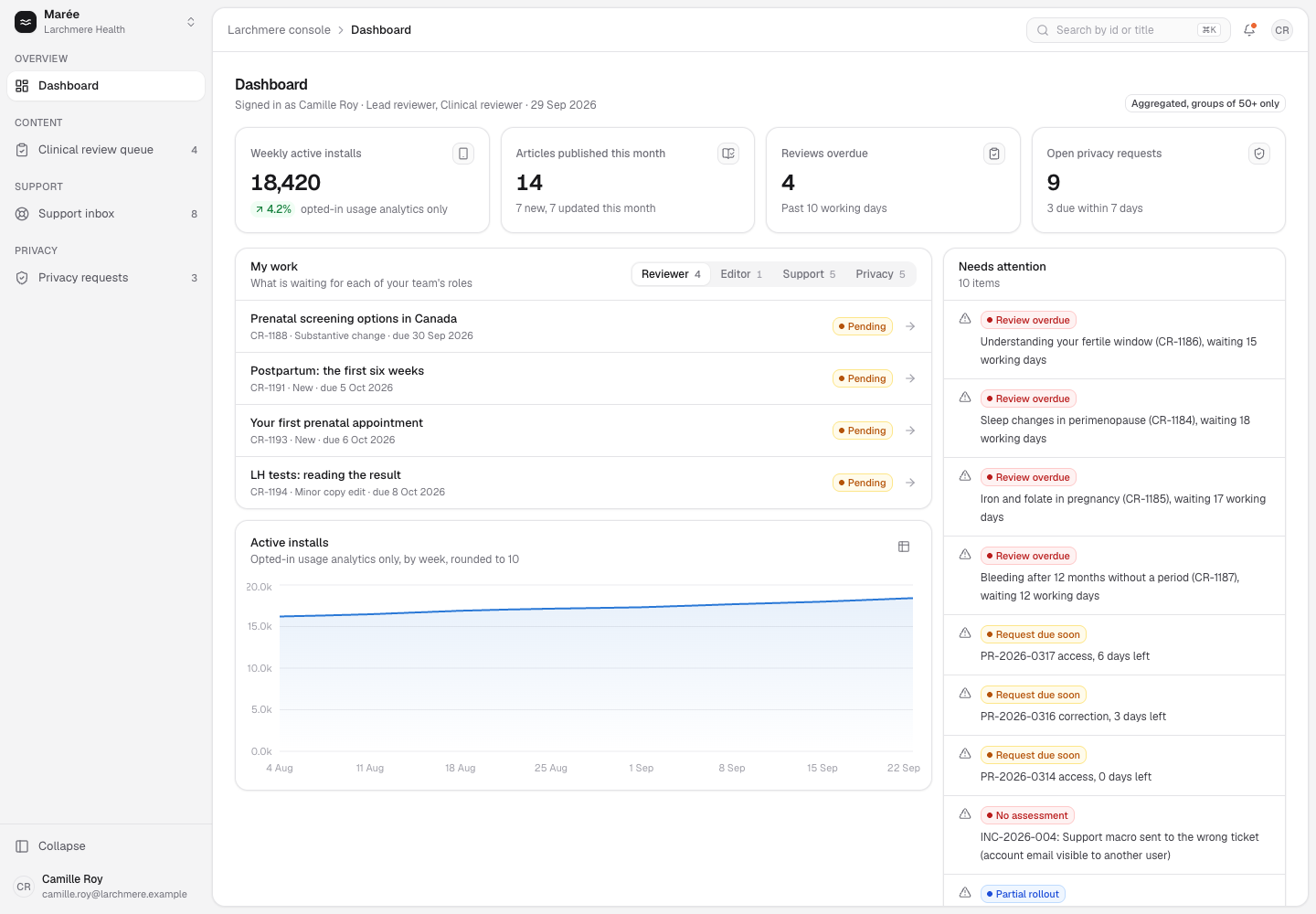Screen dimensions: 1316x914
Task: Click the No assessment badge
Action: pyautogui.click(x=1027, y=815)
